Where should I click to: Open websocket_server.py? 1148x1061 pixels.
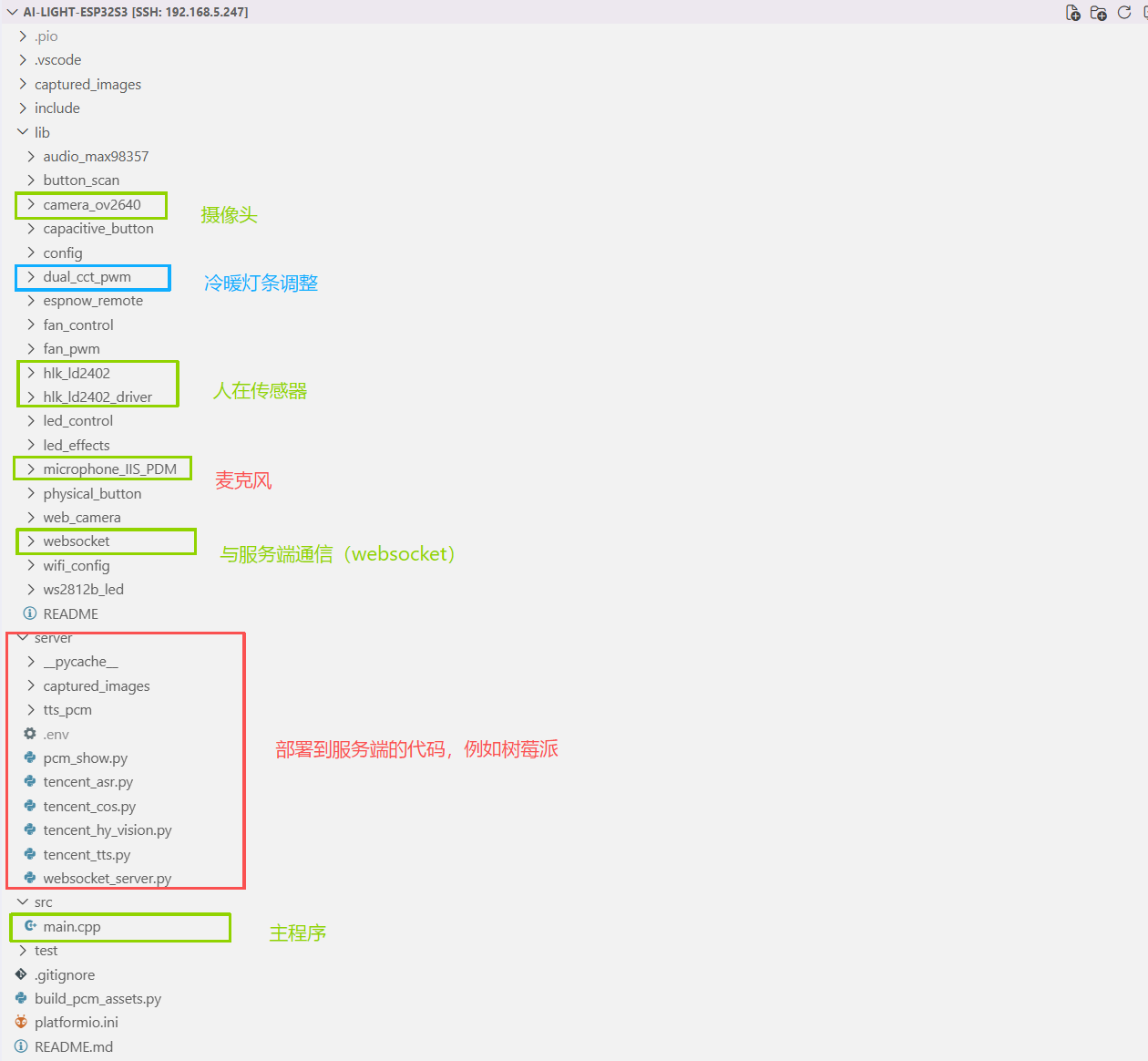(x=108, y=878)
